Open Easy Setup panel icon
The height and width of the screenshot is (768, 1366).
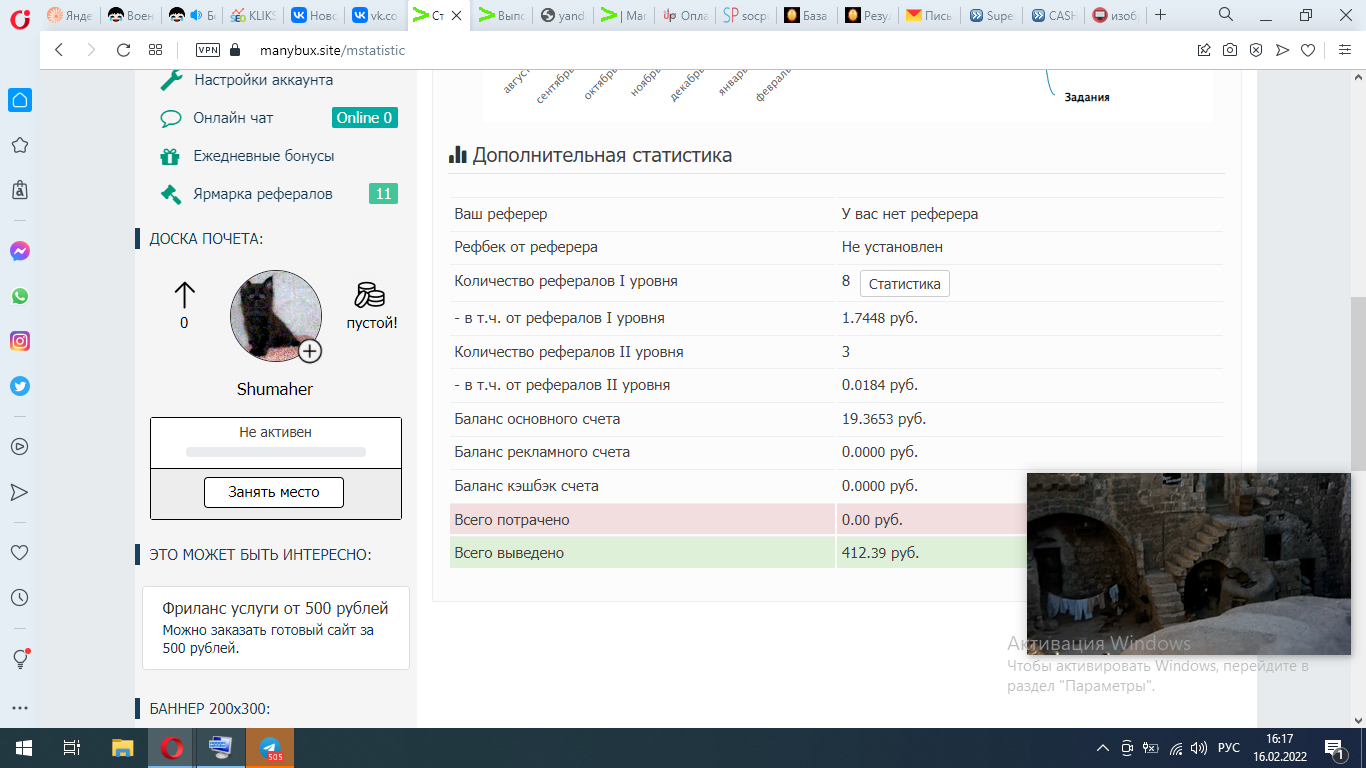[x=1344, y=50]
